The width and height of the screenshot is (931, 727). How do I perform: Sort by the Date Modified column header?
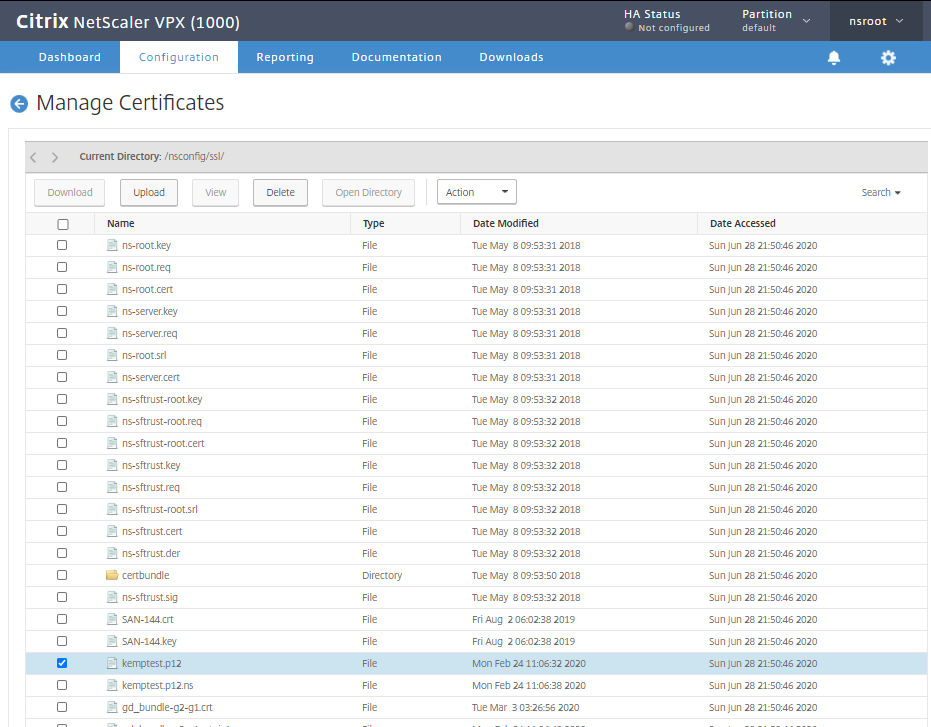tap(505, 223)
